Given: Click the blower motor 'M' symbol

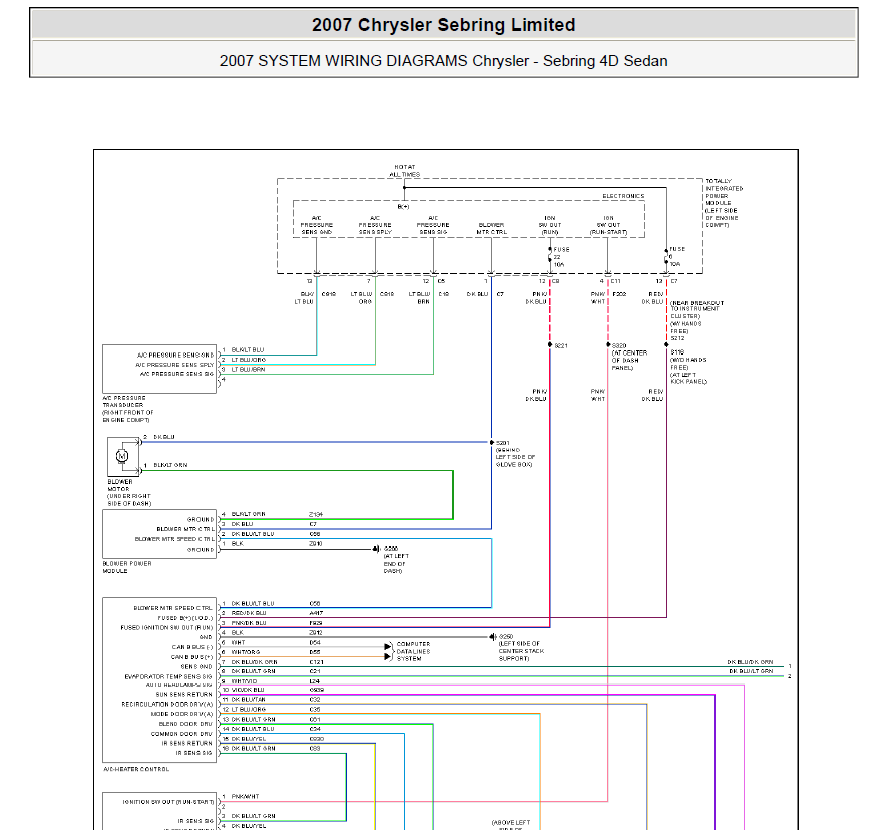Looking at the screenshot, I should tap(122, 456).
